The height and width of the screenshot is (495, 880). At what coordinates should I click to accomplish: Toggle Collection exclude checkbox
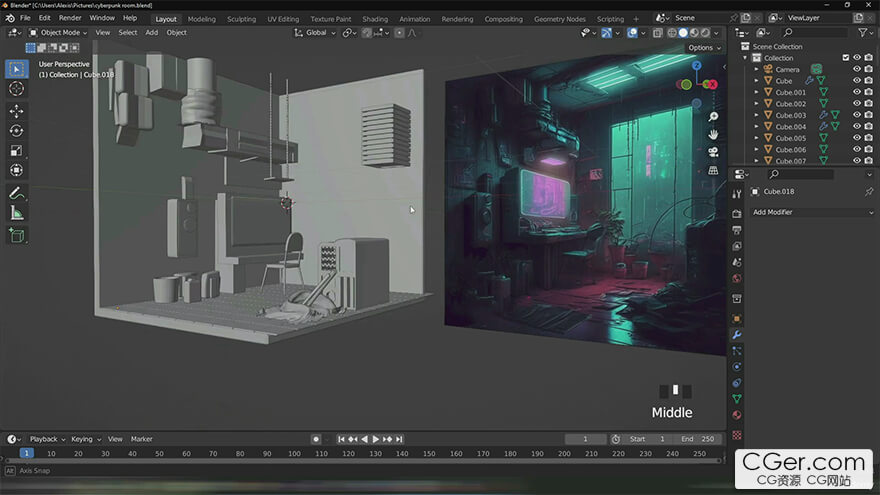tap(846, 58)
